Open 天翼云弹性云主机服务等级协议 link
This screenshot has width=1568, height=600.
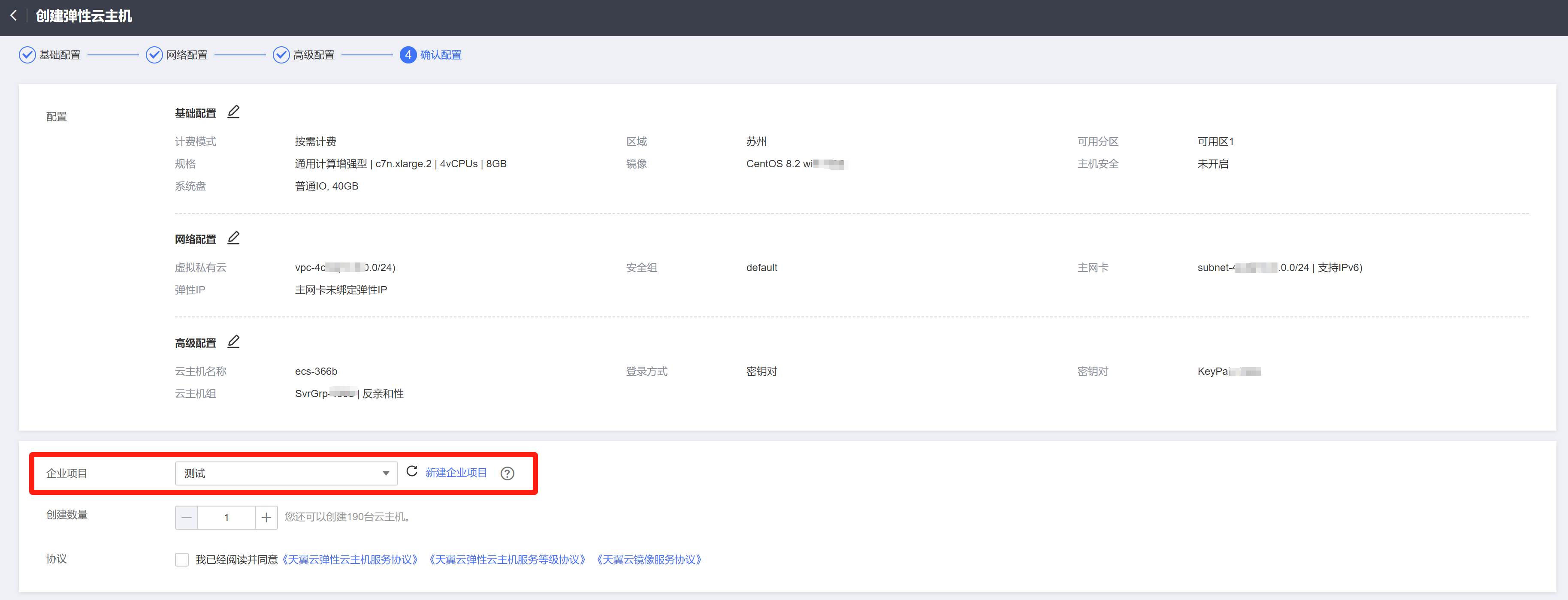pyautogui.click(x=507, y=559)
